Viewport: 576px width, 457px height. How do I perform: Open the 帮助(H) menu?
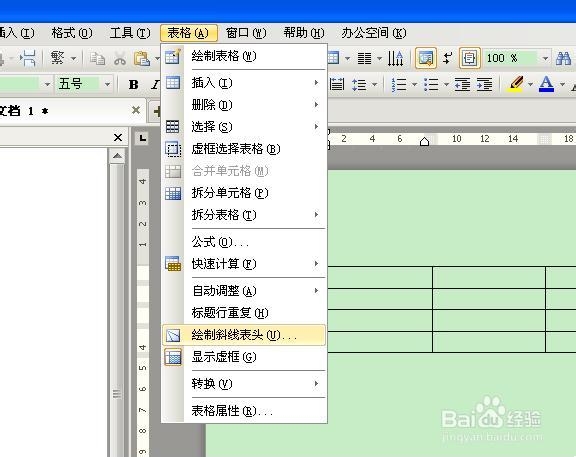click(304, 33)
